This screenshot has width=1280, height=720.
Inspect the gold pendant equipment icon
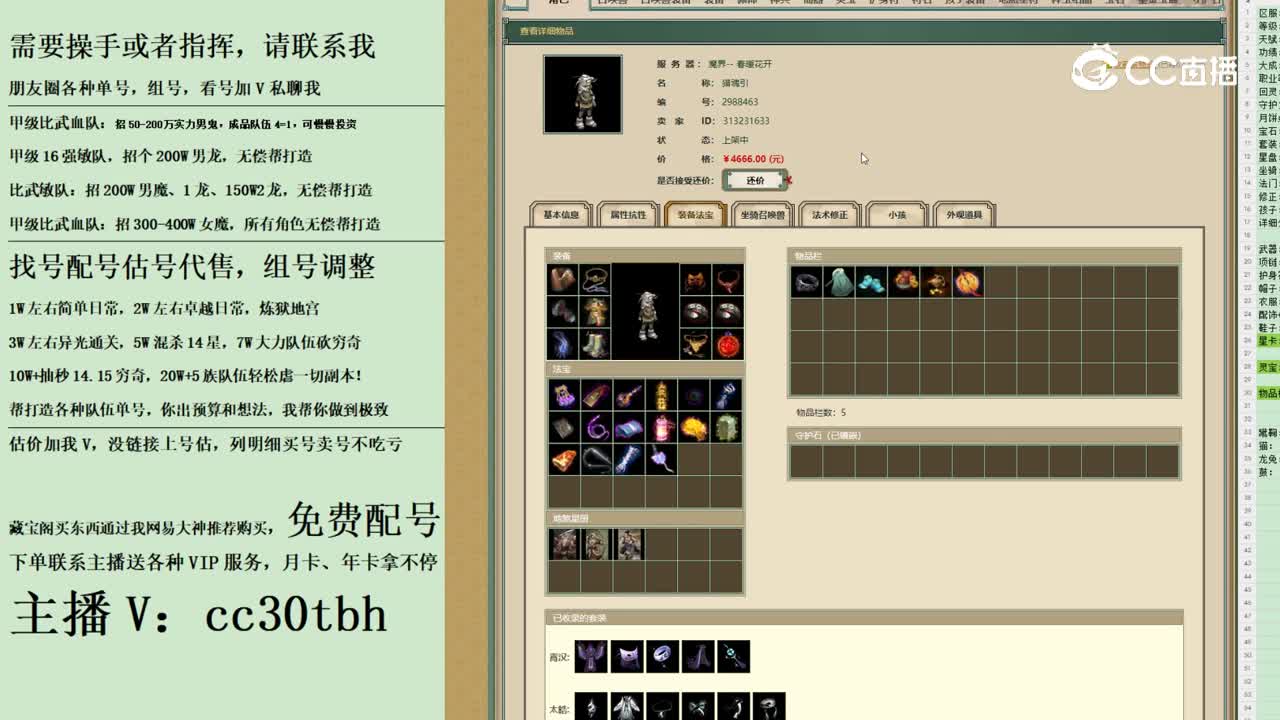click(x=695, y=343)
